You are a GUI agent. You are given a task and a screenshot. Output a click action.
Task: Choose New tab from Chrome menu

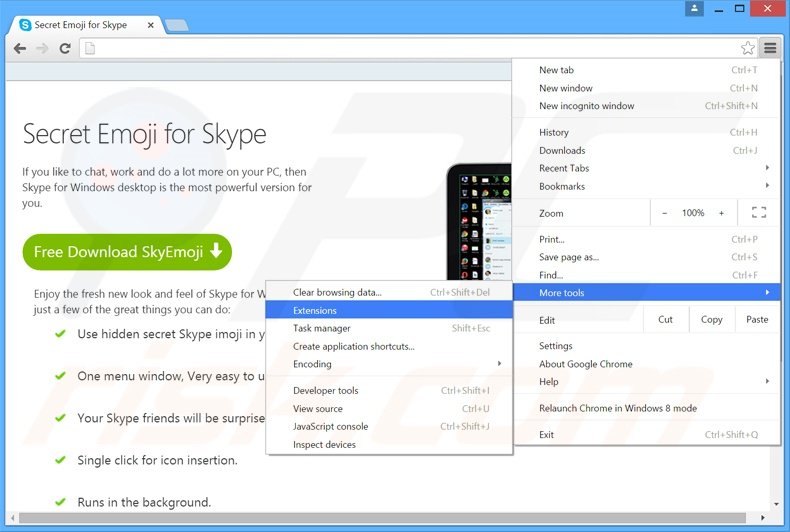647,70
